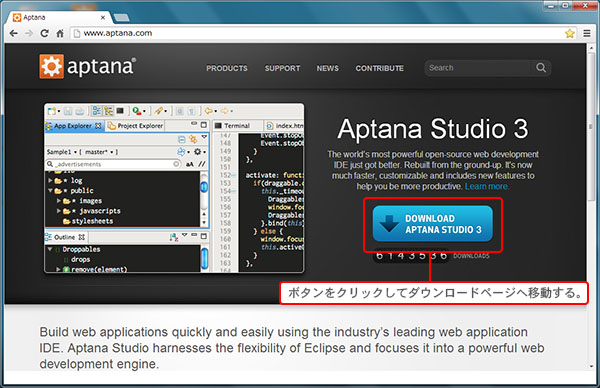Click the browser forward arrow
The width and height of the screenshot is (600, 388).
point(29,33)
